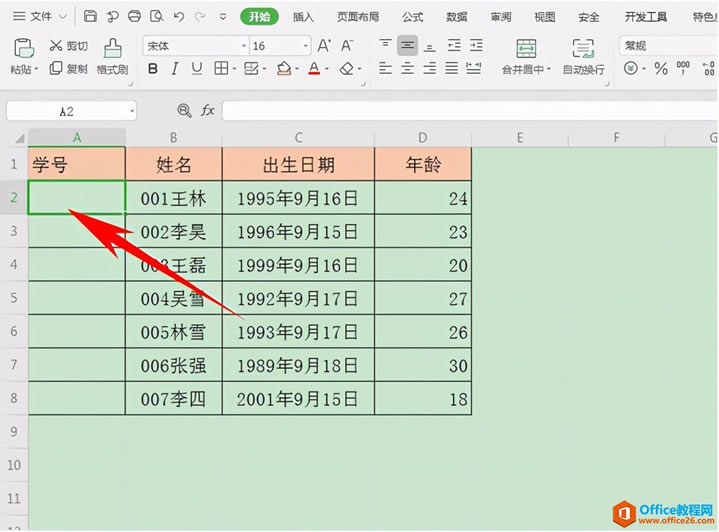Click the Redo arrow icon
Image resolution: width=719 pixels, height=532 pixels.
(x=200, y=17)
